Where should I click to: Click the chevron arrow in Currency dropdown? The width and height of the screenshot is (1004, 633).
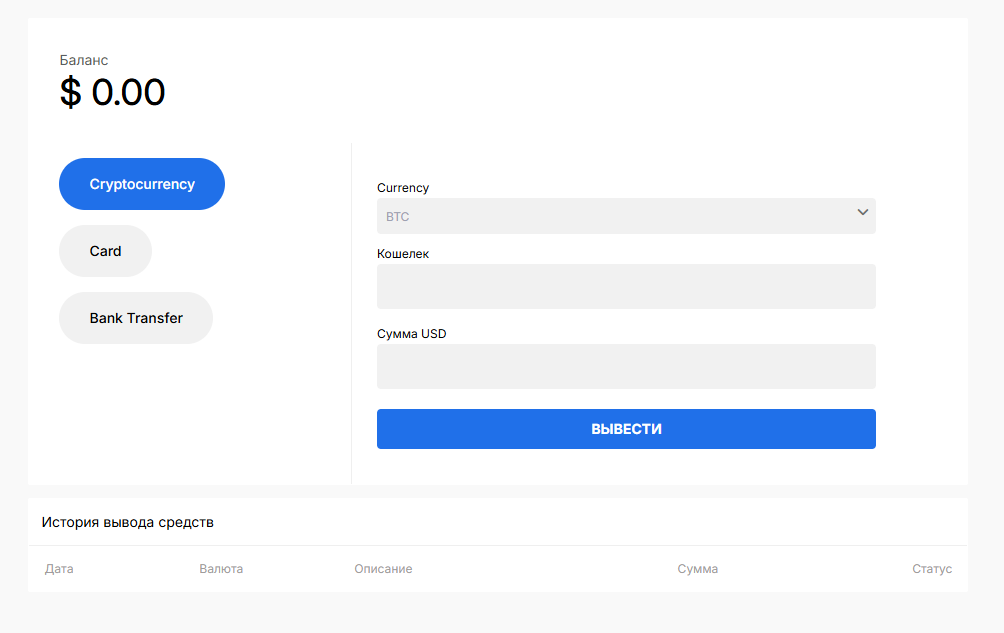pos(862,212)
